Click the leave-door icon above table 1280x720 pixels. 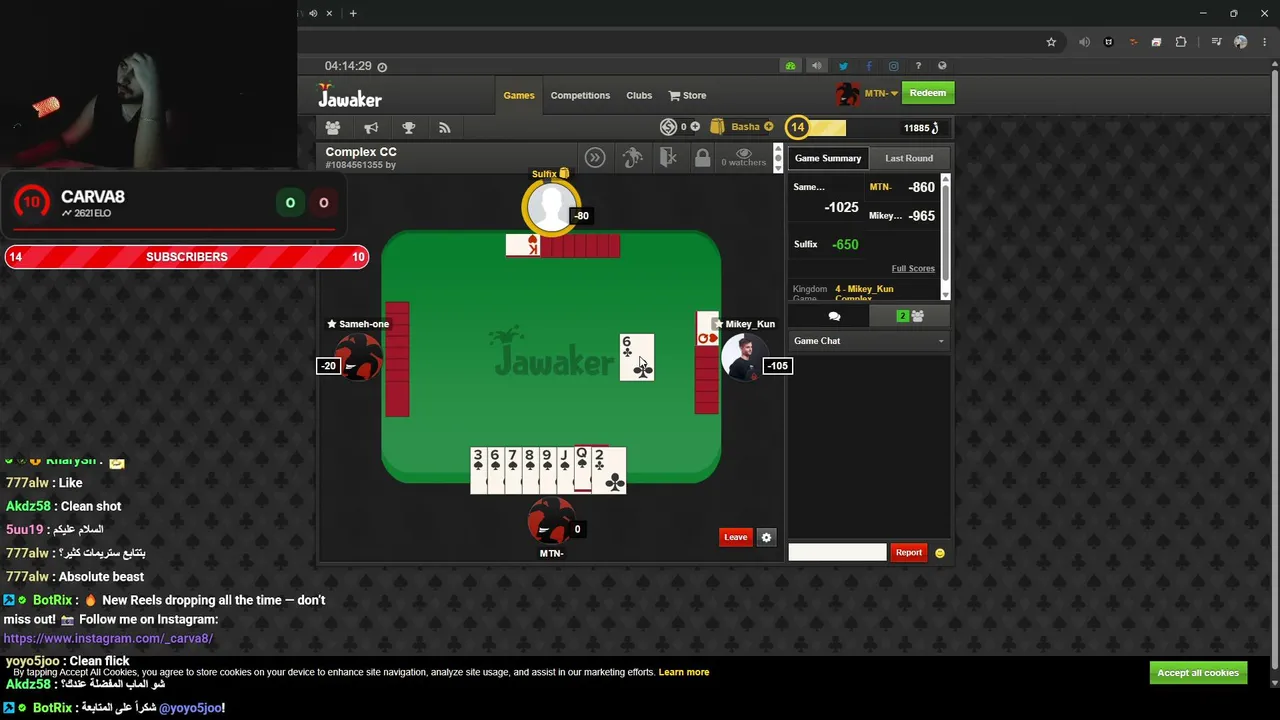click(x=668, y=158)
